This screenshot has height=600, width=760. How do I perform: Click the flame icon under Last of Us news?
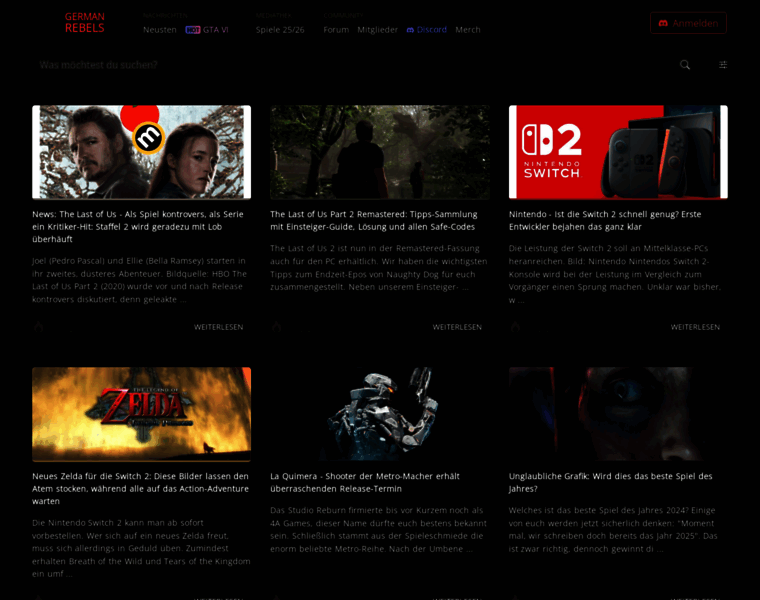39,327
